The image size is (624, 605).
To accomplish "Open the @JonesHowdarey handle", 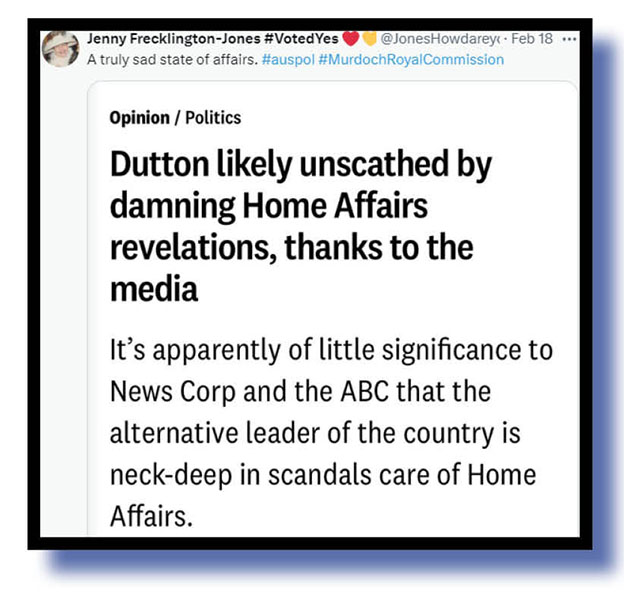I will tap(440, 39).
